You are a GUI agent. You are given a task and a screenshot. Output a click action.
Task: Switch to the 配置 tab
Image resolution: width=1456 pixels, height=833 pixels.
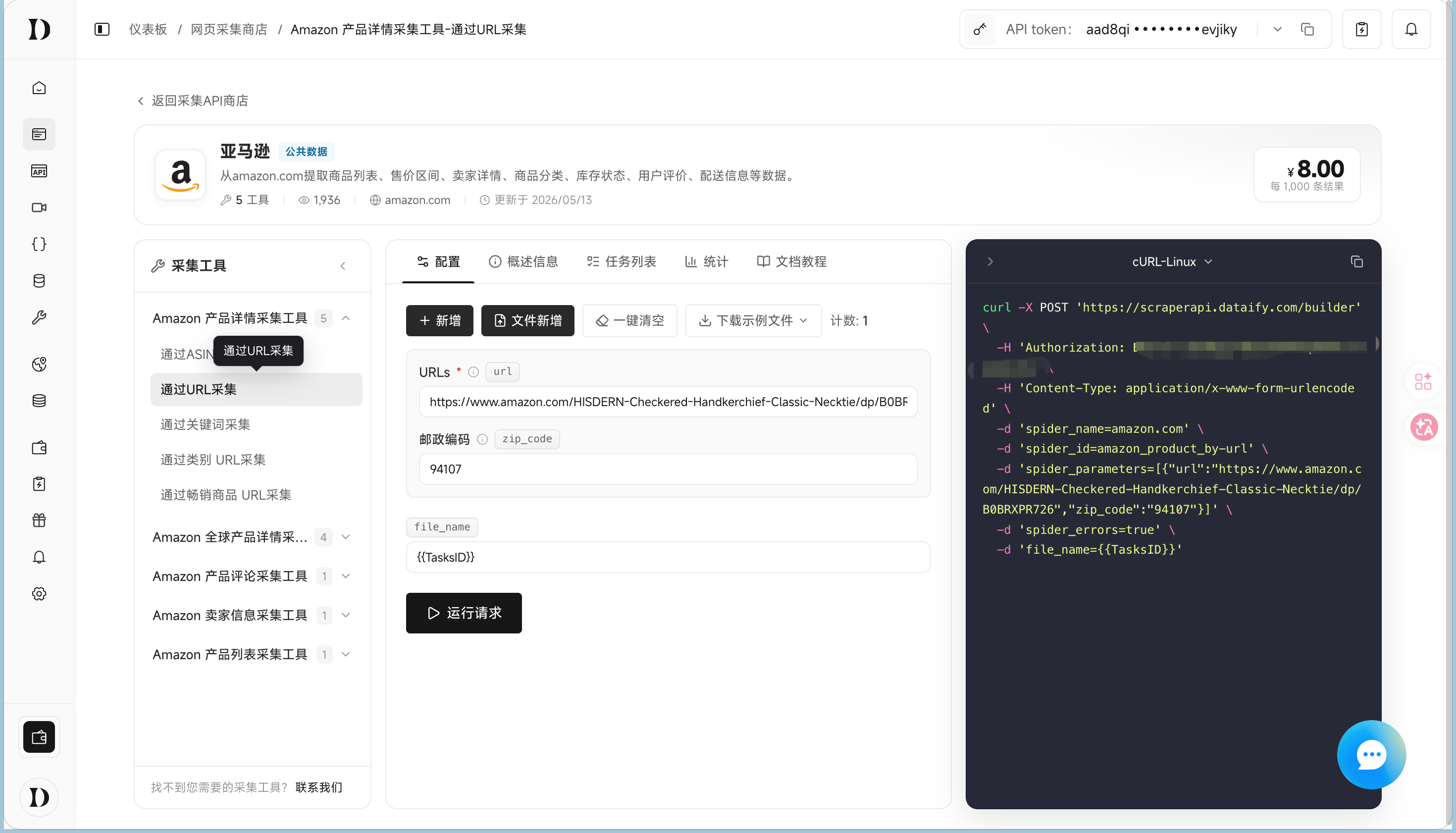pyautogui.click(x=438, y=262)
